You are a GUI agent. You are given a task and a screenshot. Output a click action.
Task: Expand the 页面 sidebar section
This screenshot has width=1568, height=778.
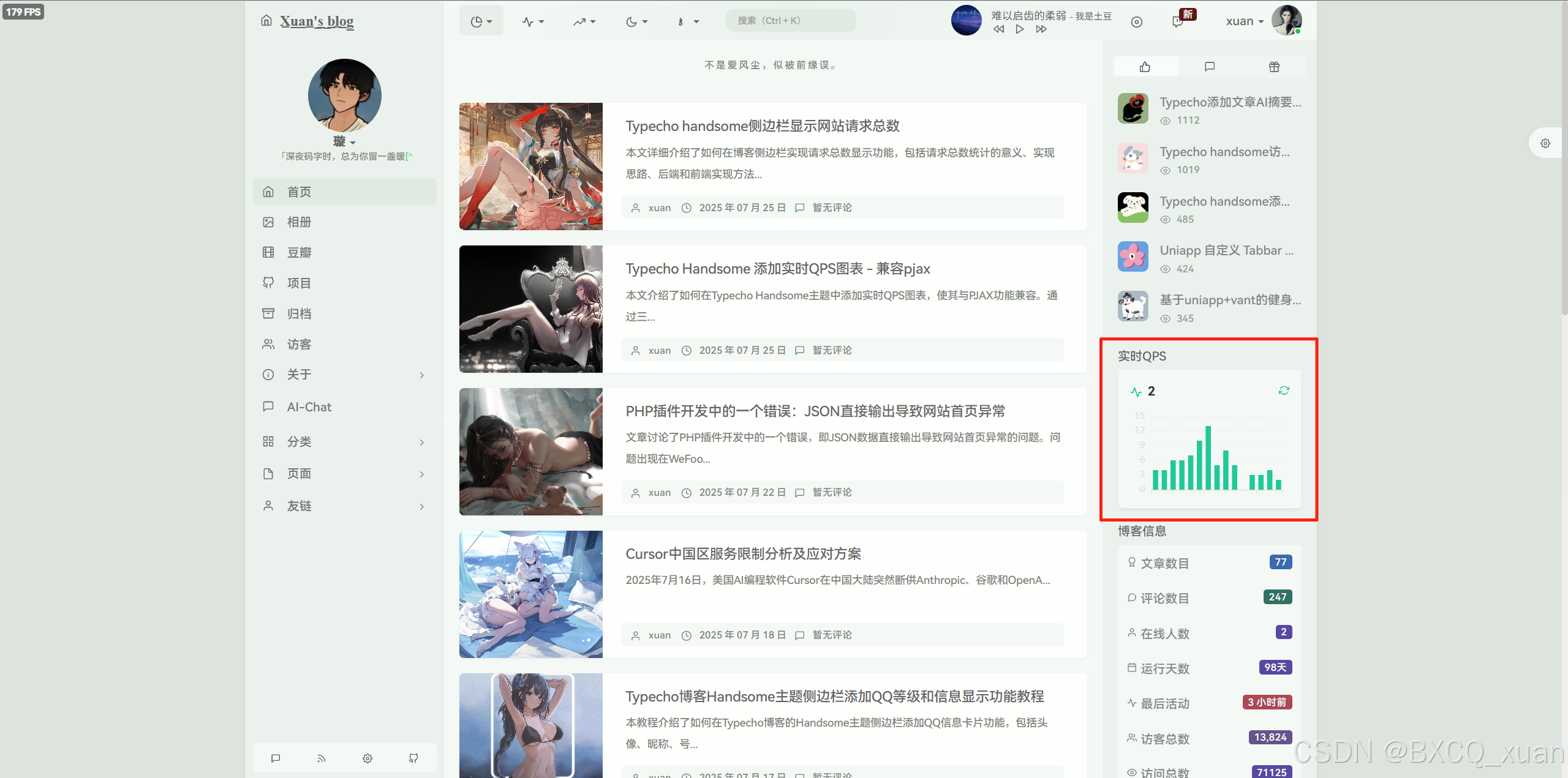[345, 474]
